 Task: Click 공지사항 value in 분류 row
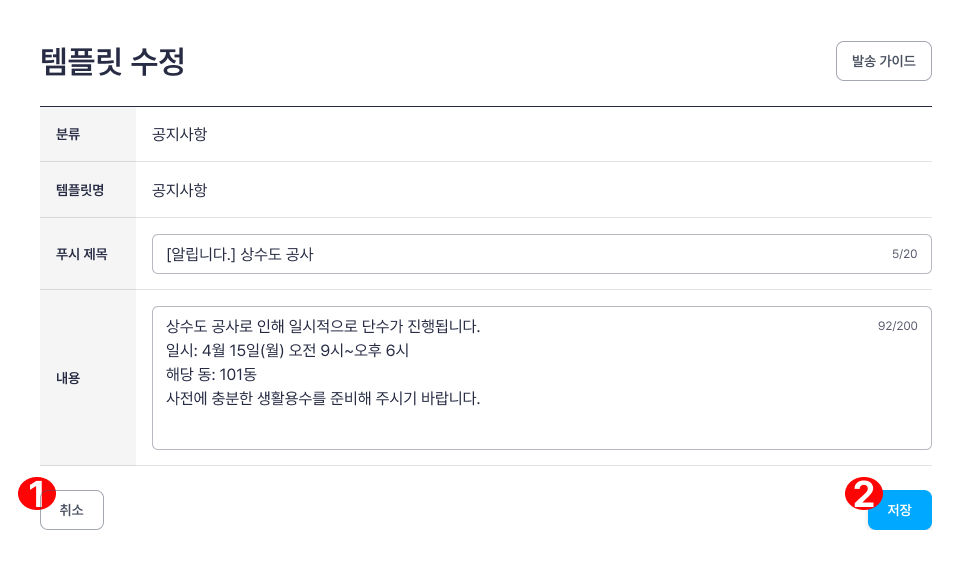[180, 134]
